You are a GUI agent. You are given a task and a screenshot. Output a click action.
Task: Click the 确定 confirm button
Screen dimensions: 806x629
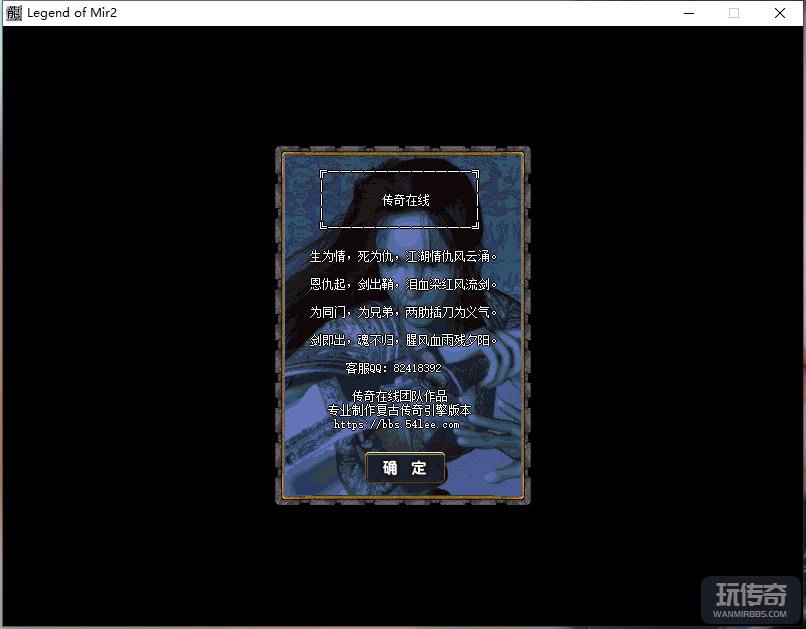[405, 468]
